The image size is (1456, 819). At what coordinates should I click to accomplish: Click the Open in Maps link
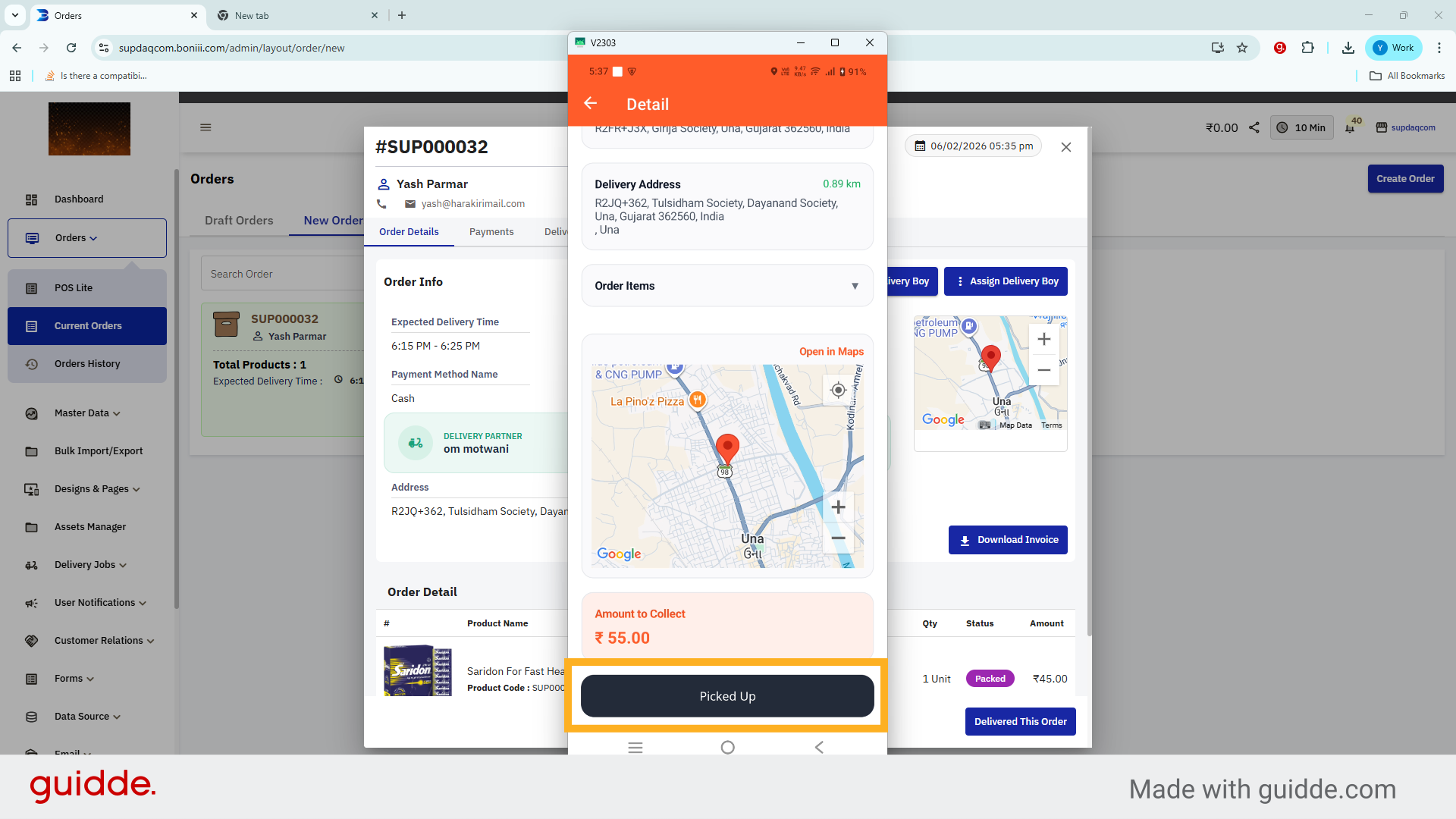831,352
